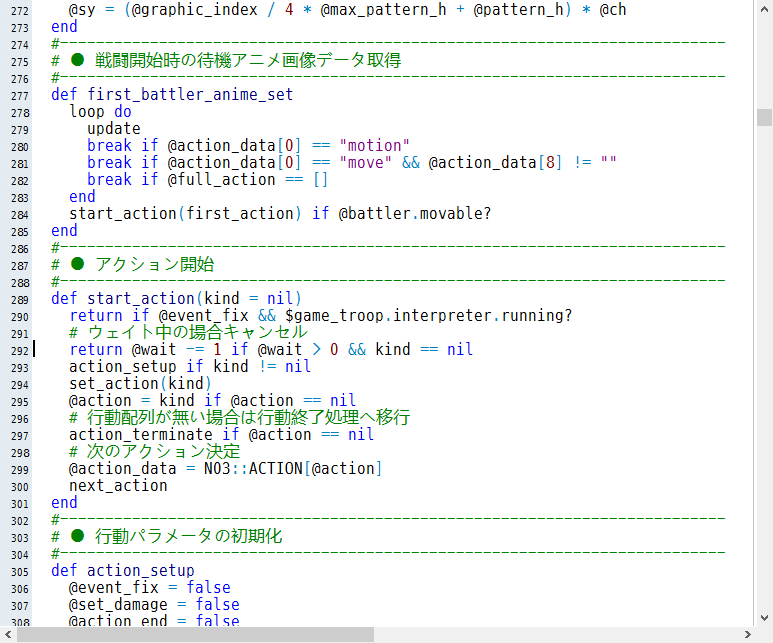Click the horizontal scrollbar left arrow
Screen dimensions: 773x643
pyautogui.click(x=8, y=635)
